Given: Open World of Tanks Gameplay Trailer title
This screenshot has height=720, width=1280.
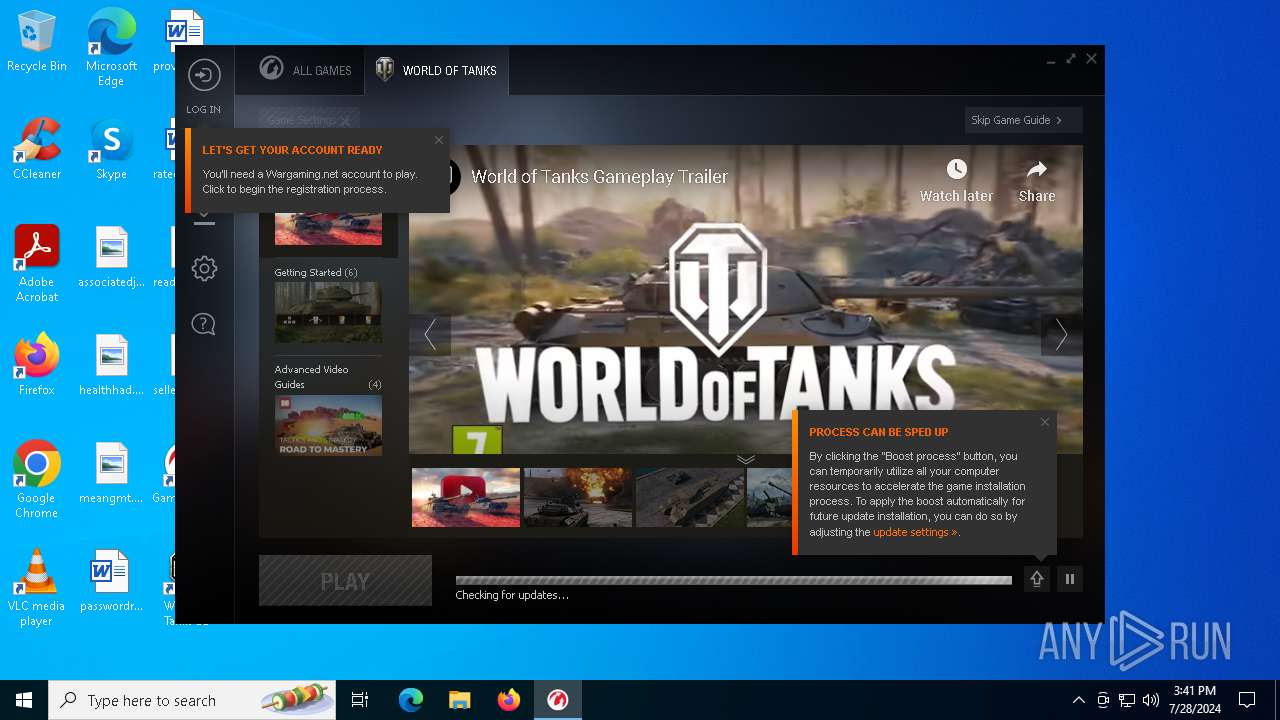Looking at the screenshot, I should [x=599, y=177].
